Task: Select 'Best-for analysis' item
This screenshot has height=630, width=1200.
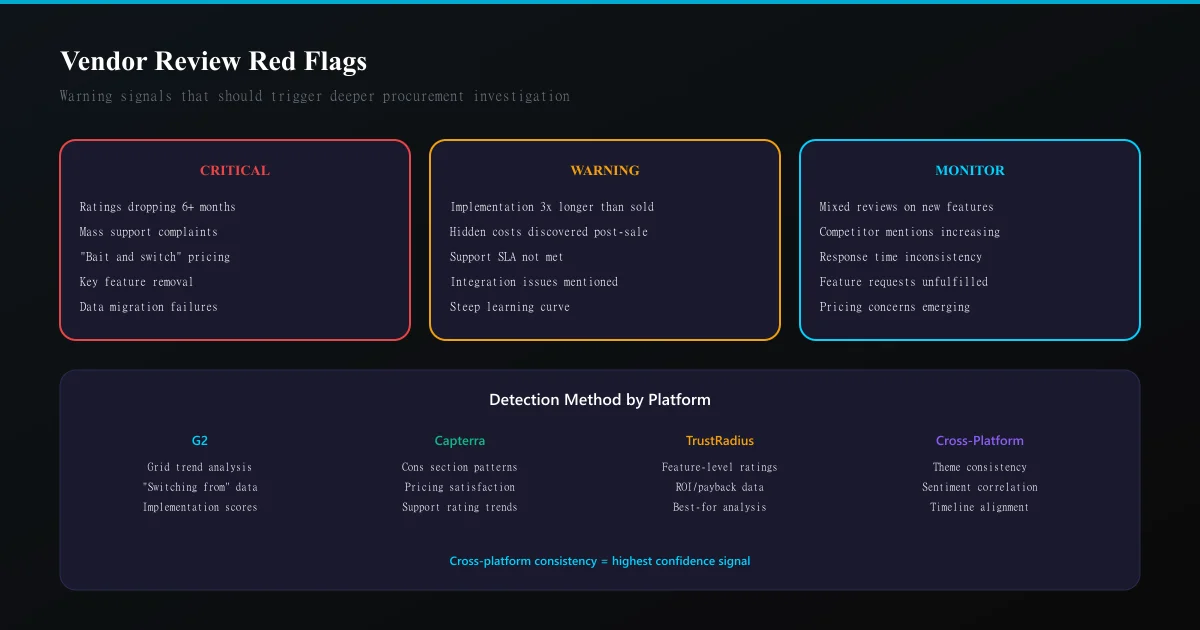Action: (720, 507)
